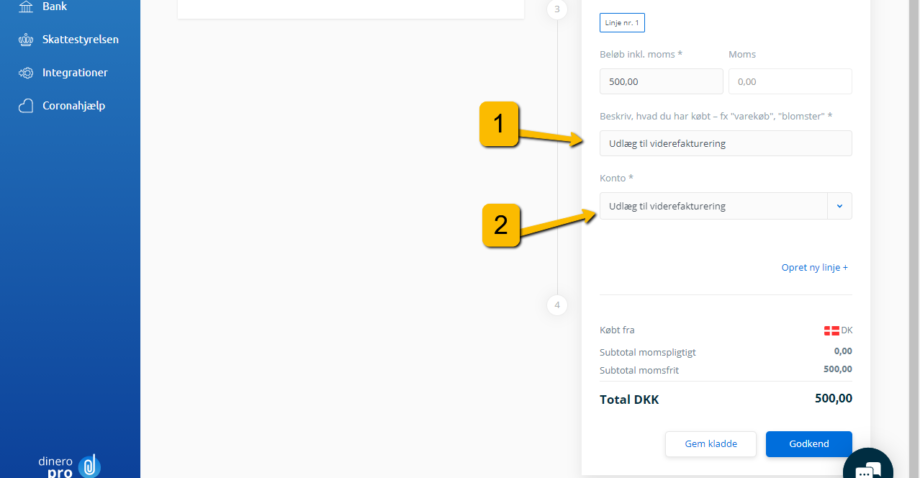
Task: Click the Coronahjælp cloud icon
Action: pos(26,106)
